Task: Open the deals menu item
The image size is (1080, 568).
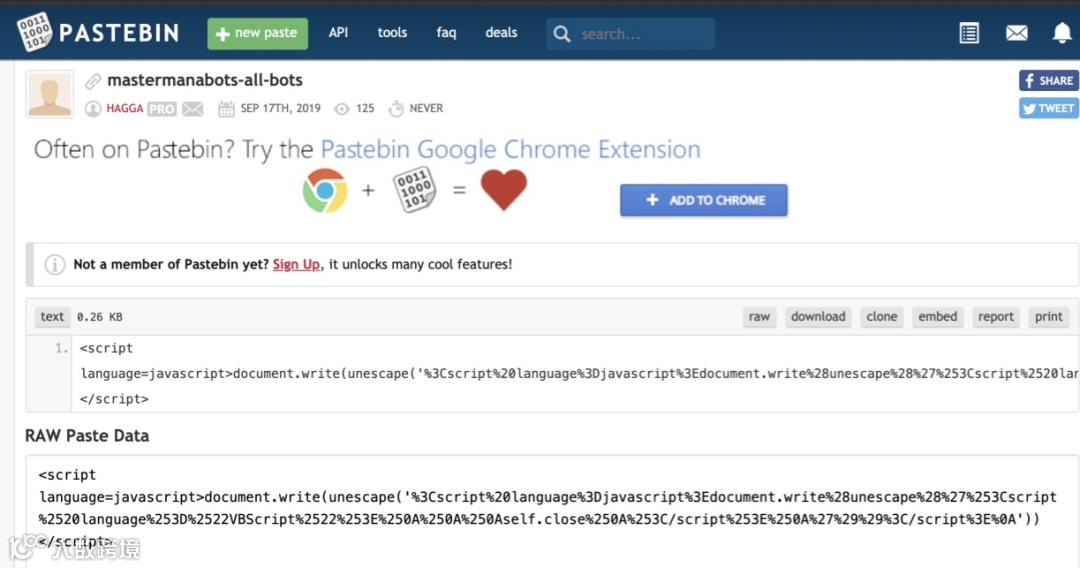Action: 501,33
